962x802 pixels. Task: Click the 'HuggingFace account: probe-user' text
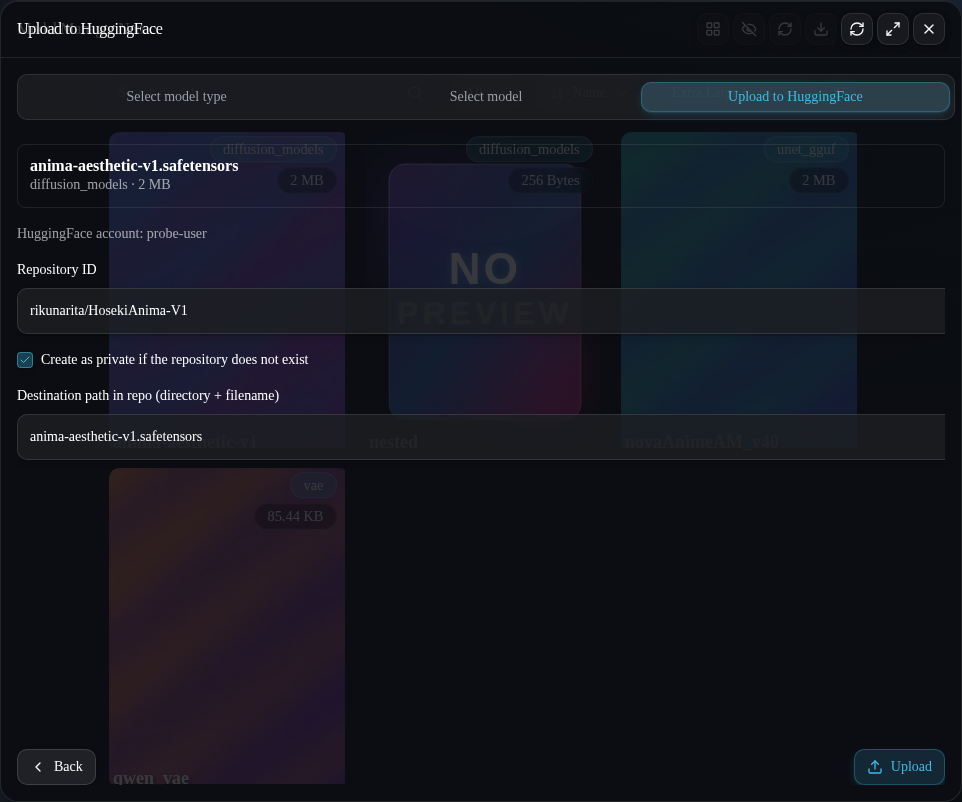coord(112,233)
